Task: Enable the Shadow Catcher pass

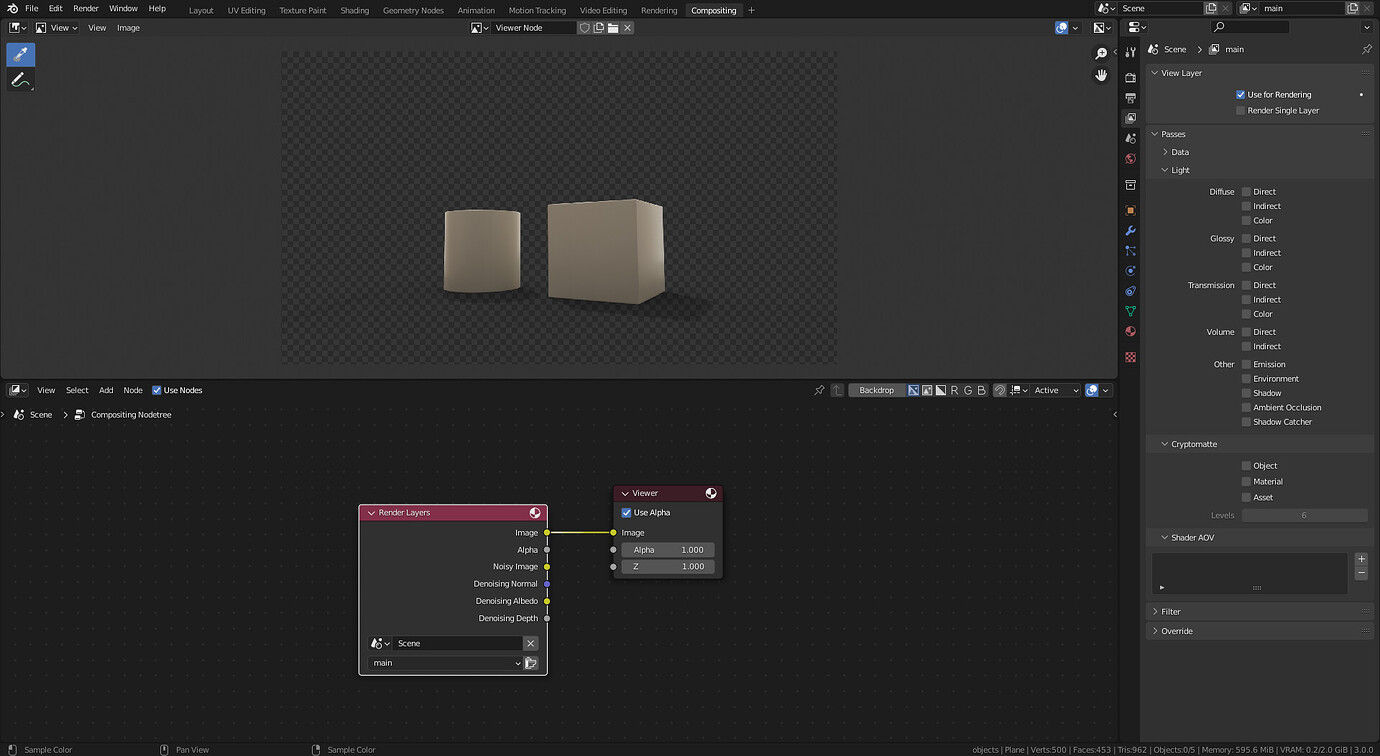Action: (x=1246, y=422)
